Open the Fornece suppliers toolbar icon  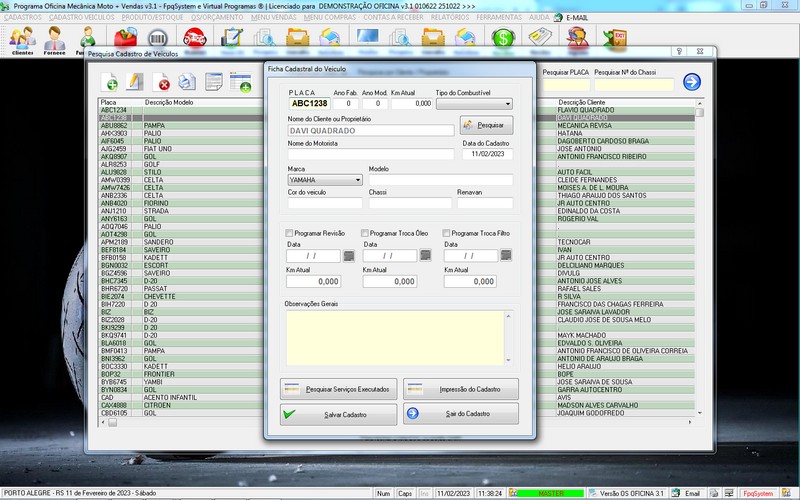pos(56,40)
